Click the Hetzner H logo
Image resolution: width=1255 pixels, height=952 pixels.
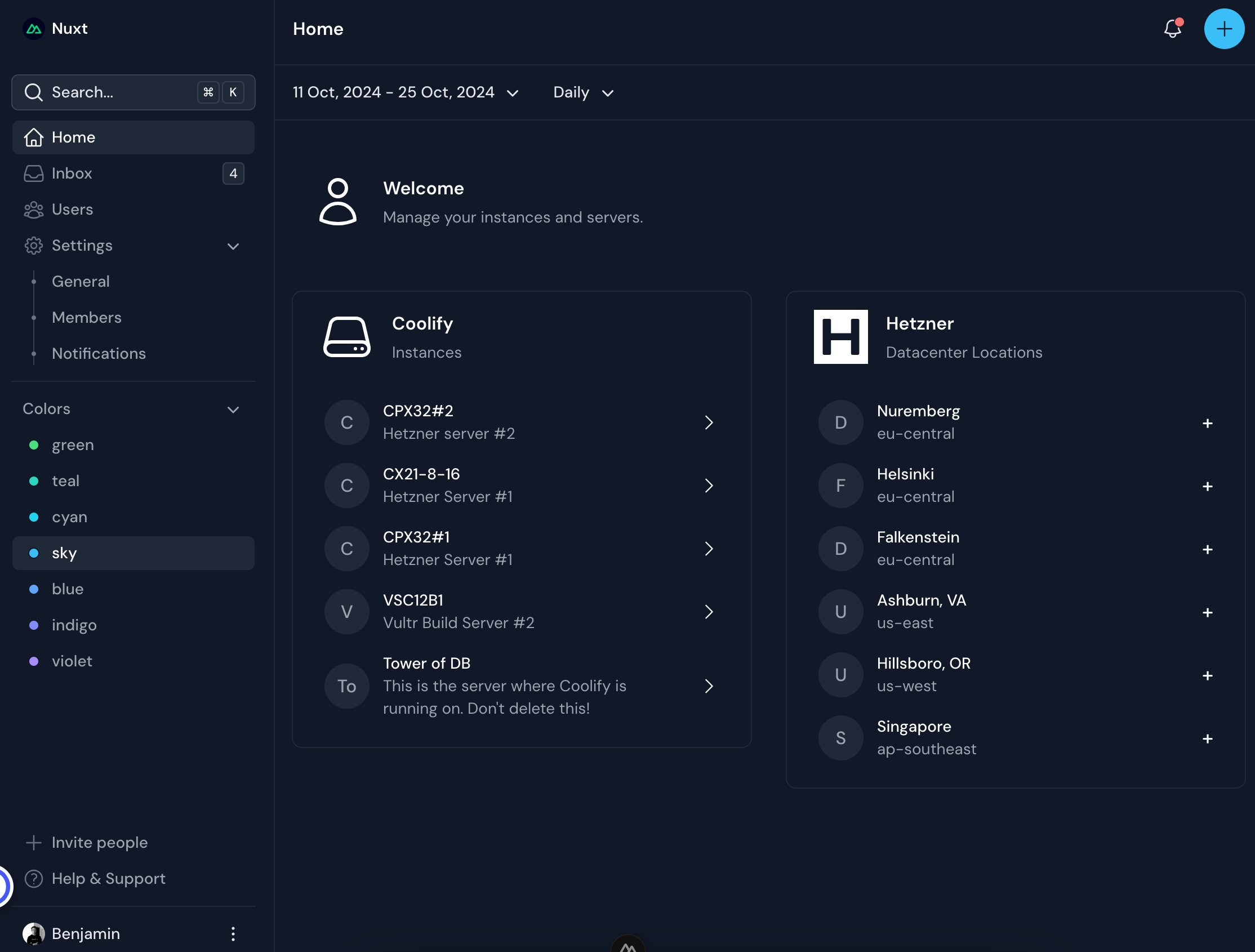pyautogui.click(x=840, y=336)
